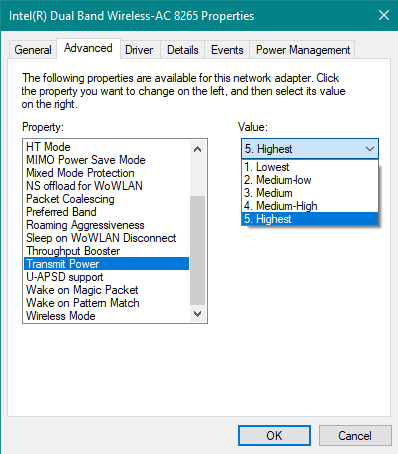
Task: Switch to the General tab
Action: click(x=33, y=50)
